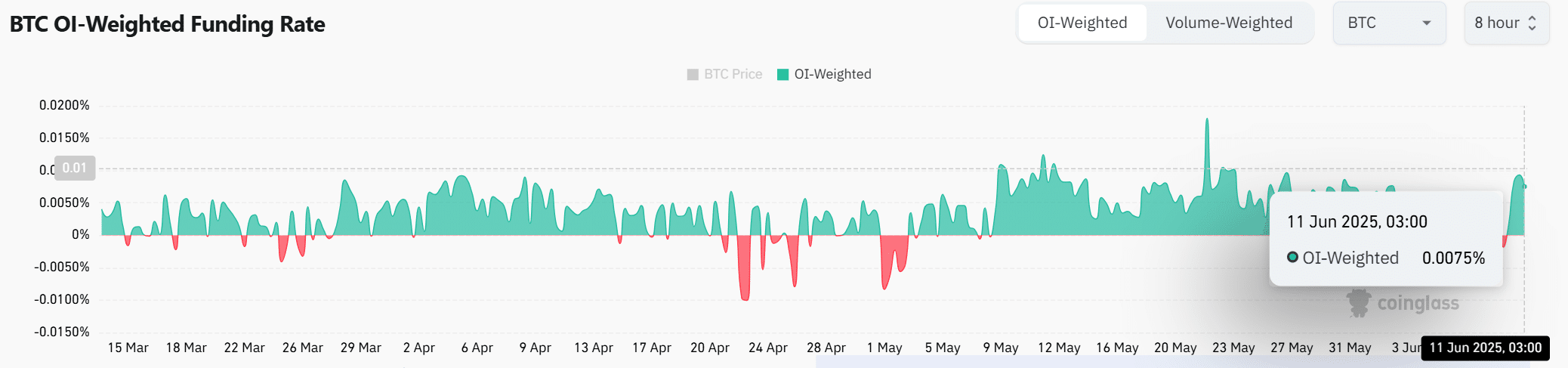Click the 17 Apr date axis label
The width and height of the screenshot is (1568, 368).
(x=652, y=348)
